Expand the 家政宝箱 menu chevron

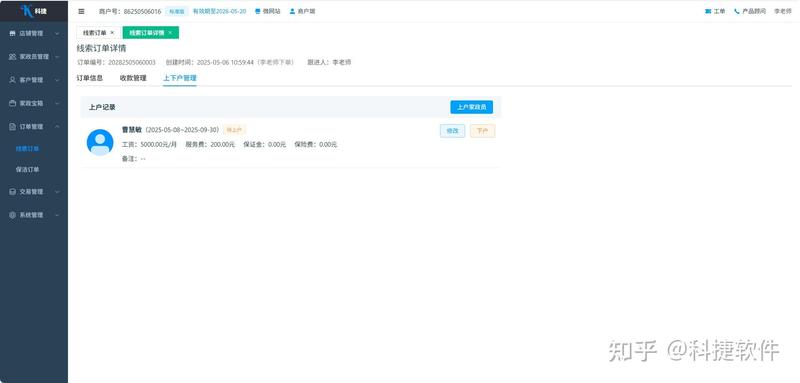tap(57, 103)
